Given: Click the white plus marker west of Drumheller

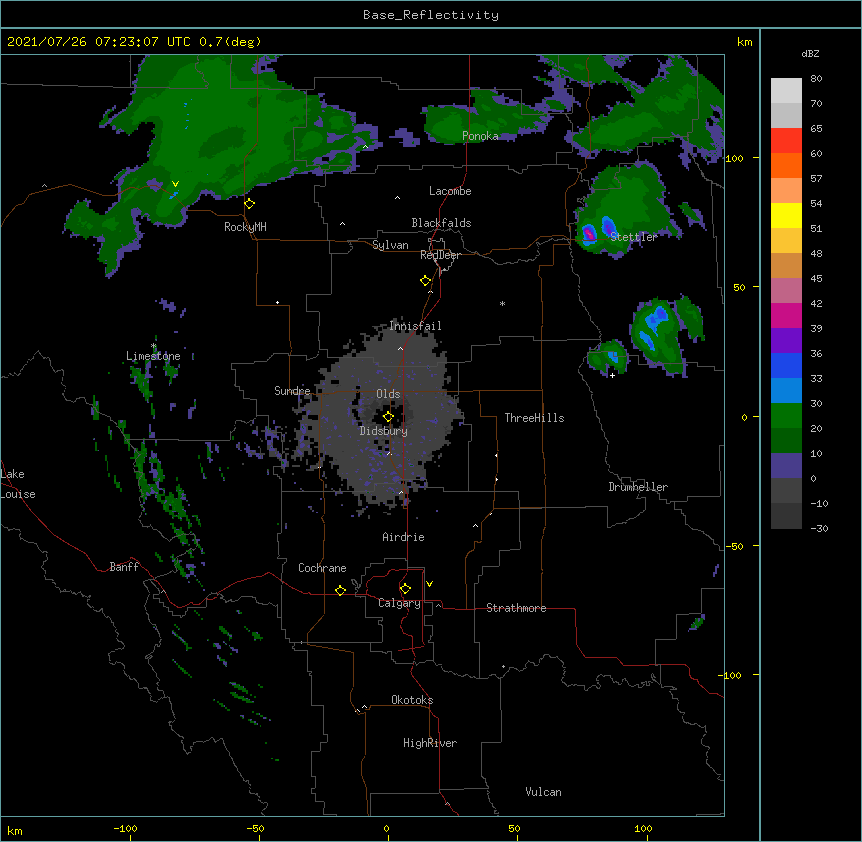Looking at the screenshot, I should tap(612, 375).
